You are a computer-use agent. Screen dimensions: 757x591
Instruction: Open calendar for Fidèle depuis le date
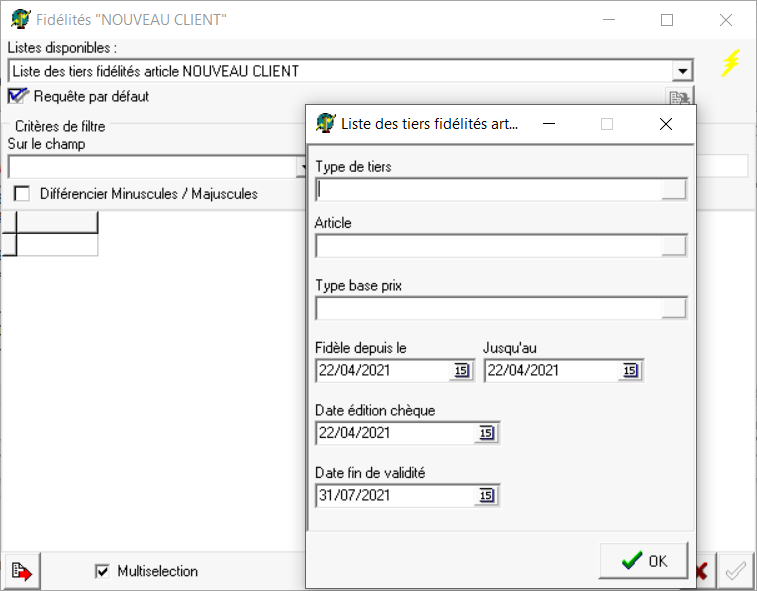[x=461, y=371]
